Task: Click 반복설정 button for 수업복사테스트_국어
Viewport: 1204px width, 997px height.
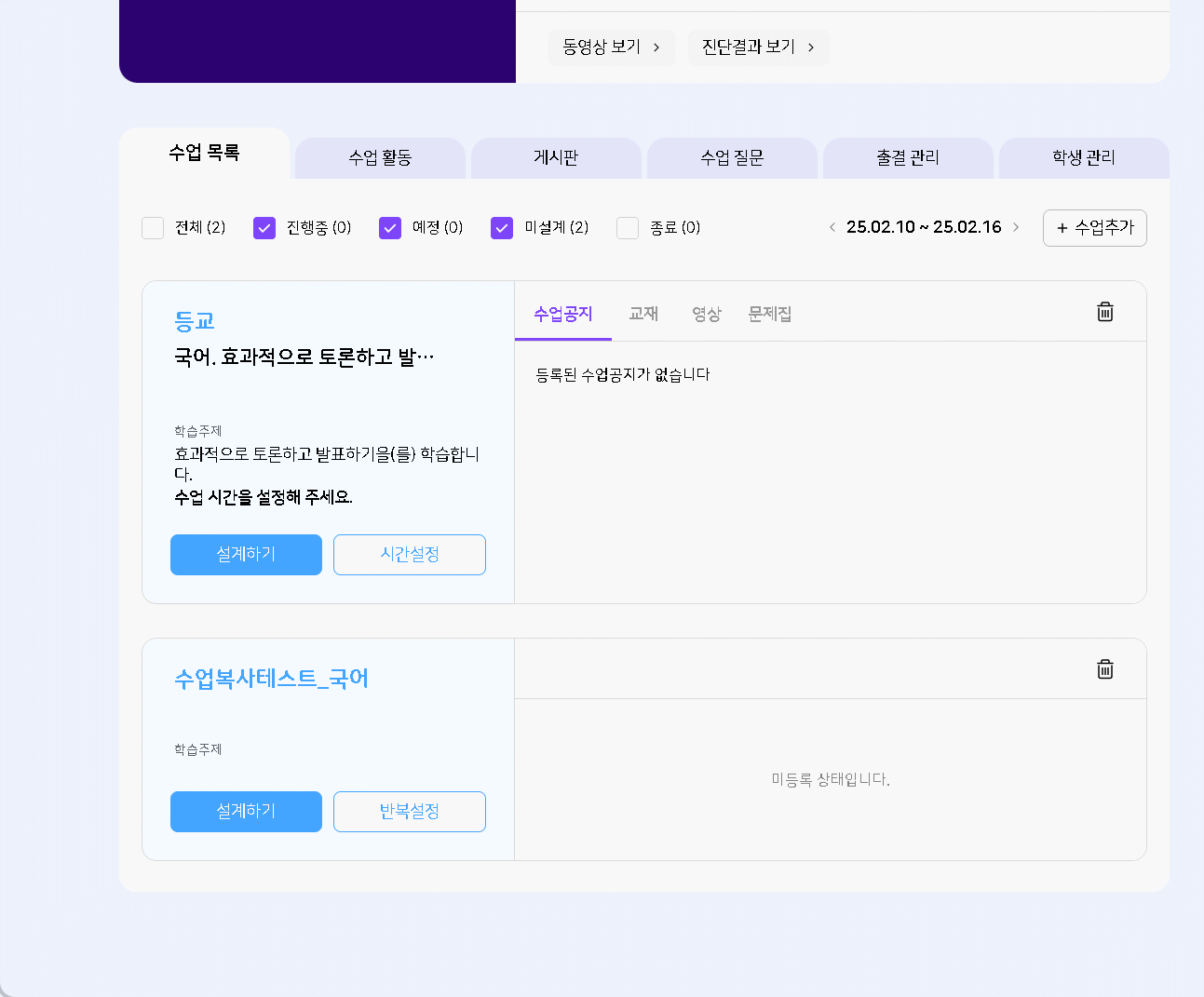Action: [x=409, y=812]
